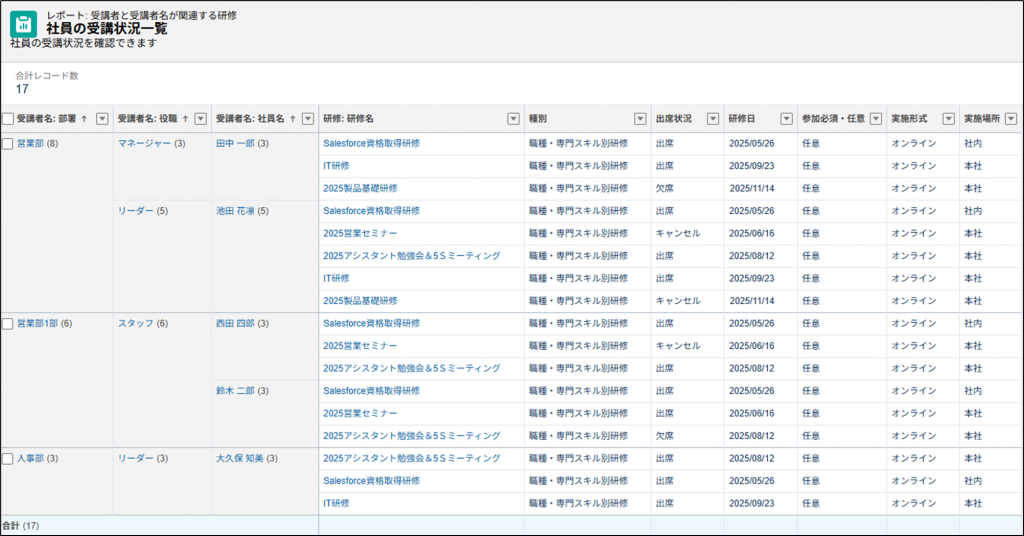Open the 研修: 研修名 column dropdown
The height and width of the screenshot is (536, 1024).
(513, 119)
